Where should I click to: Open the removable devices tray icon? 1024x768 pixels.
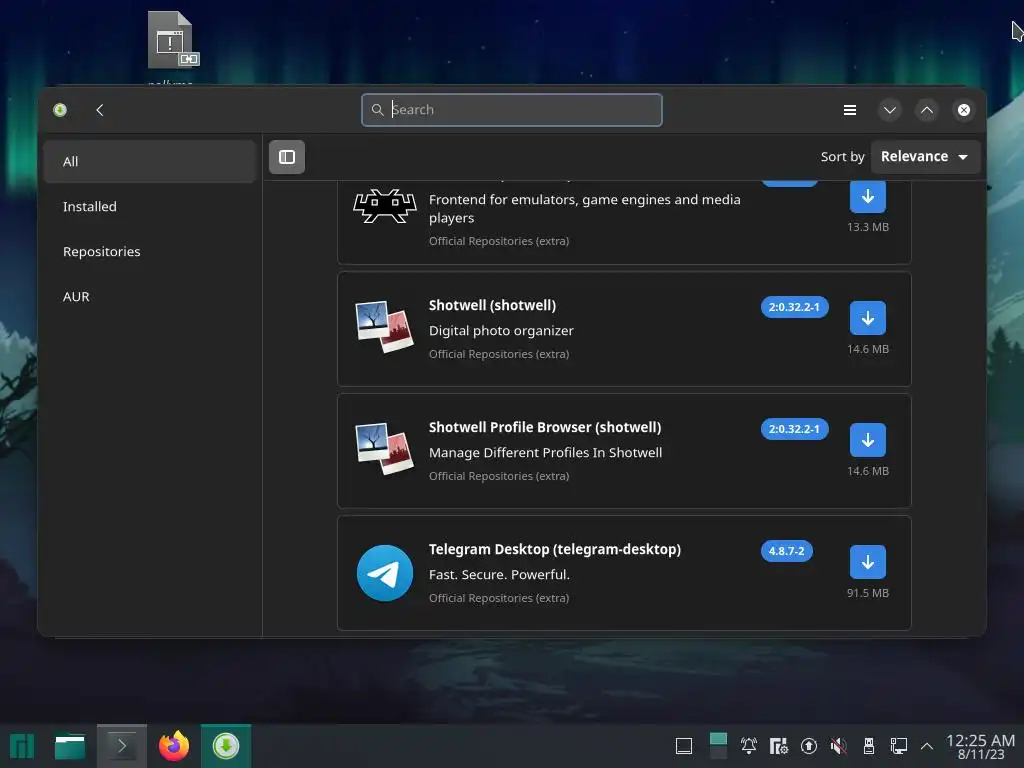(869, 746)
